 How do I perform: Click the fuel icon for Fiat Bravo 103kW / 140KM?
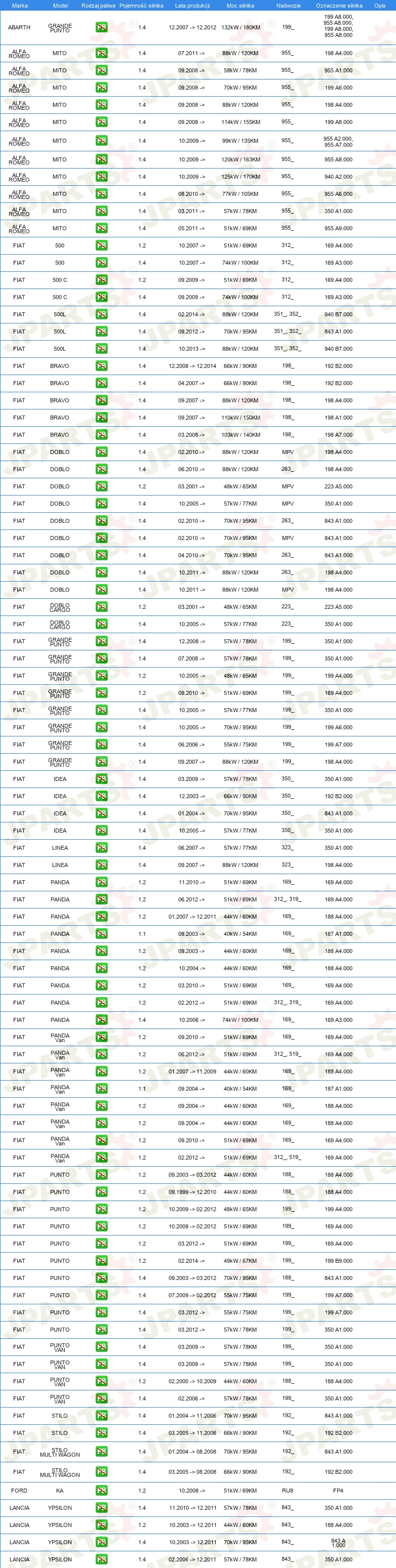click(101, 435)
